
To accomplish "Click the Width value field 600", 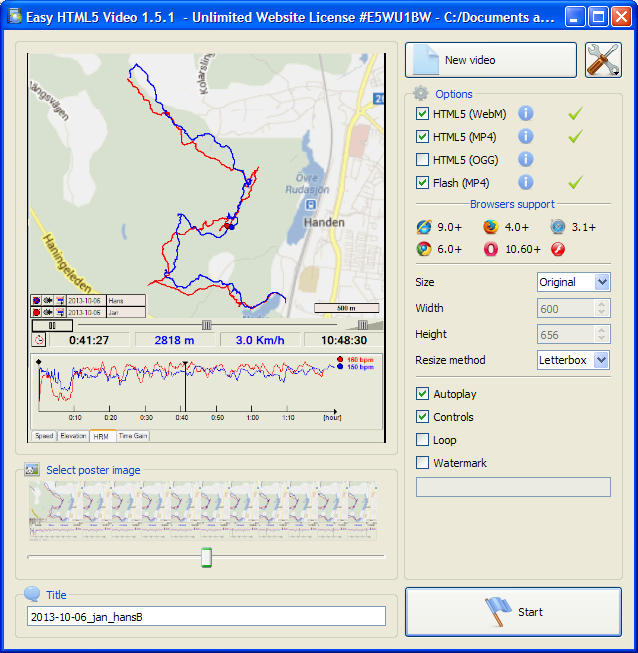I will click(566, 309).
